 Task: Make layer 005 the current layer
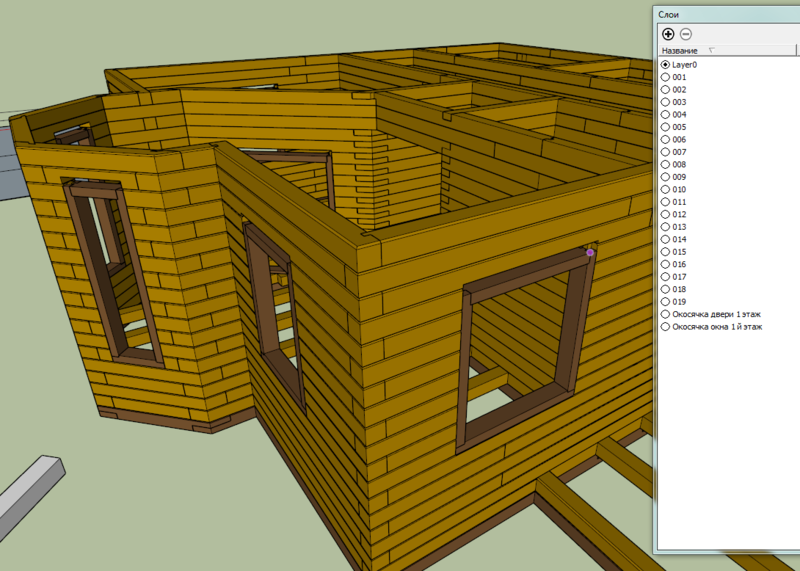tap(665, 127)
